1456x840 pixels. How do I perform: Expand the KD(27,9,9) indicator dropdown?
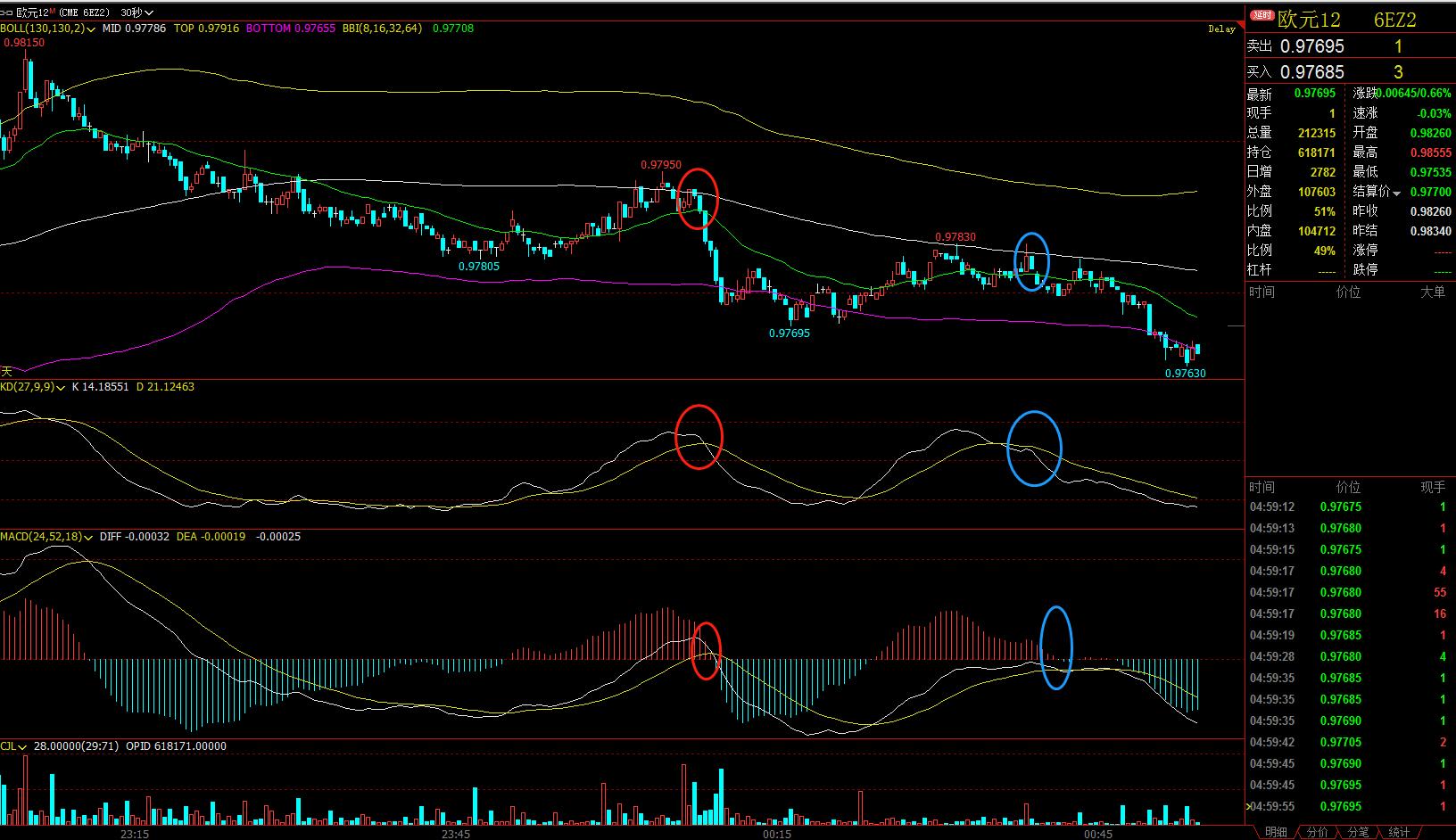(62, 388)
